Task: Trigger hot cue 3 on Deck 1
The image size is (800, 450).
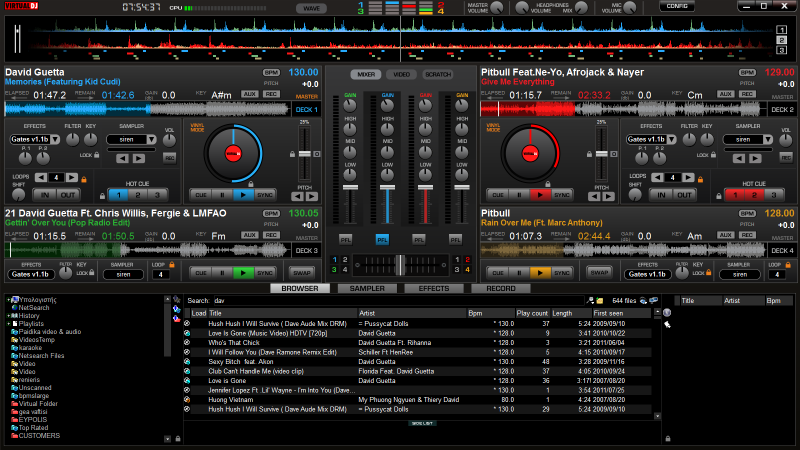Action: coord(157,195)
